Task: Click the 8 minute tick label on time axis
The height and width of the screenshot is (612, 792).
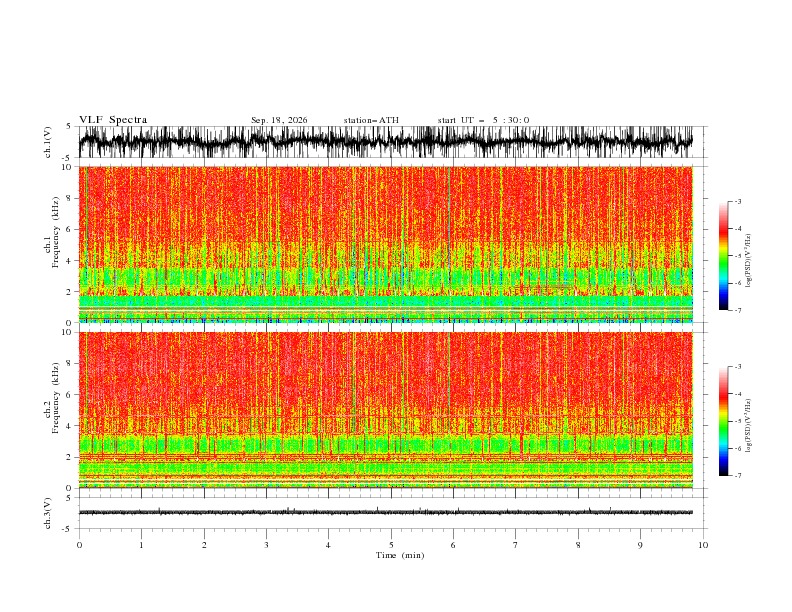Action: [578, 545]
